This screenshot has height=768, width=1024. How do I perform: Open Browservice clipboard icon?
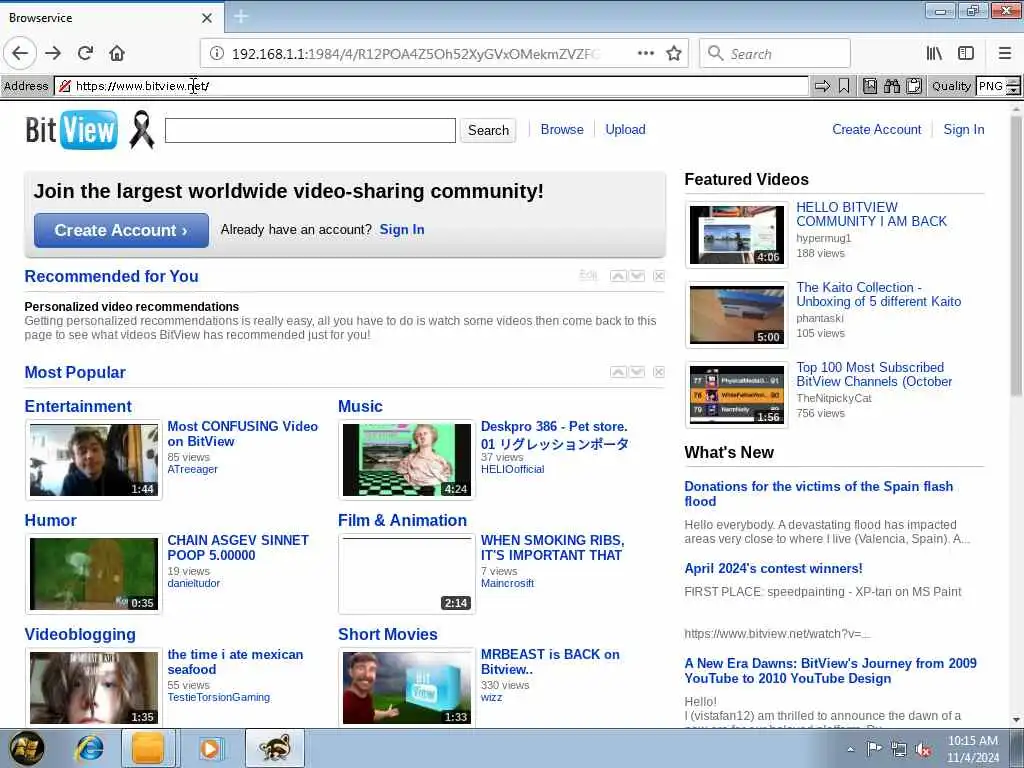tap(914, 86)
